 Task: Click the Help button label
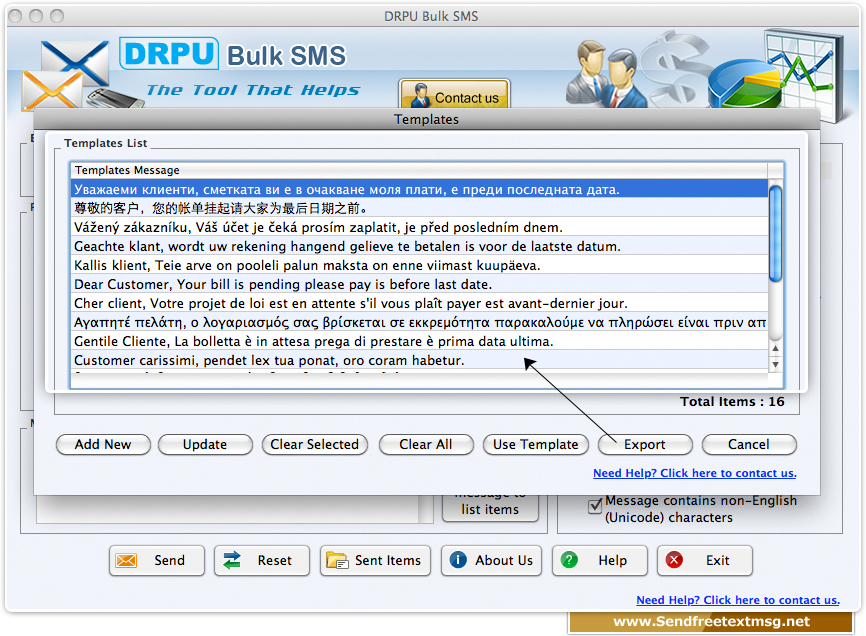[612, 560]
